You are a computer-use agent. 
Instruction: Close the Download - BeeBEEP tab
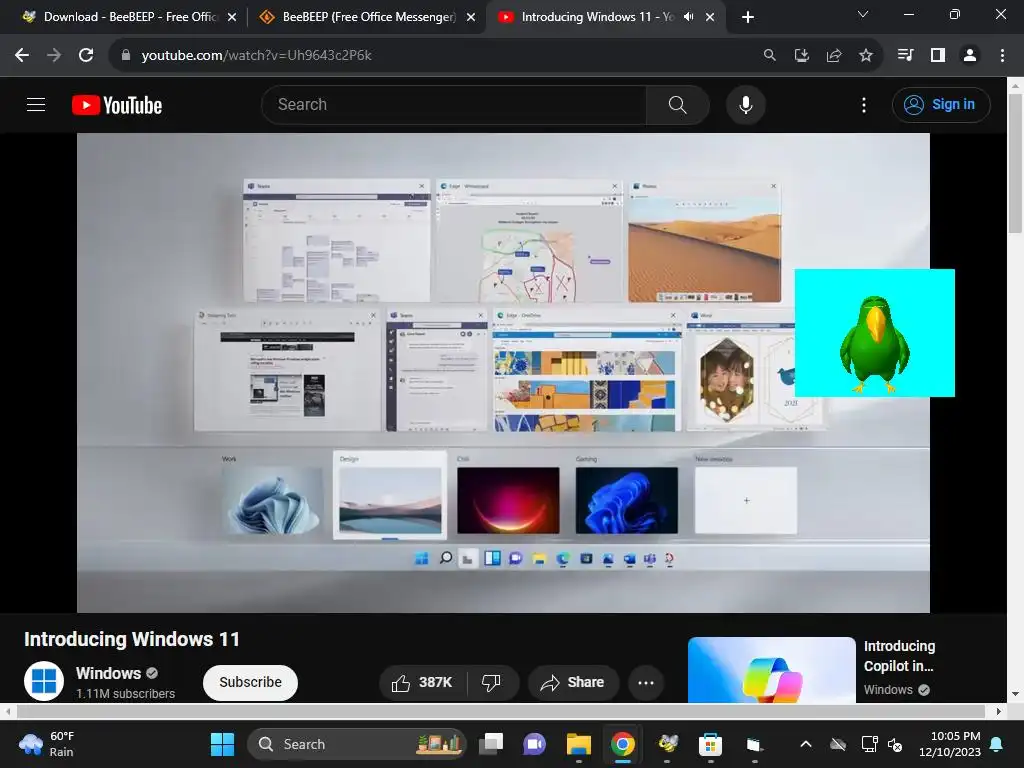(232, 18)
